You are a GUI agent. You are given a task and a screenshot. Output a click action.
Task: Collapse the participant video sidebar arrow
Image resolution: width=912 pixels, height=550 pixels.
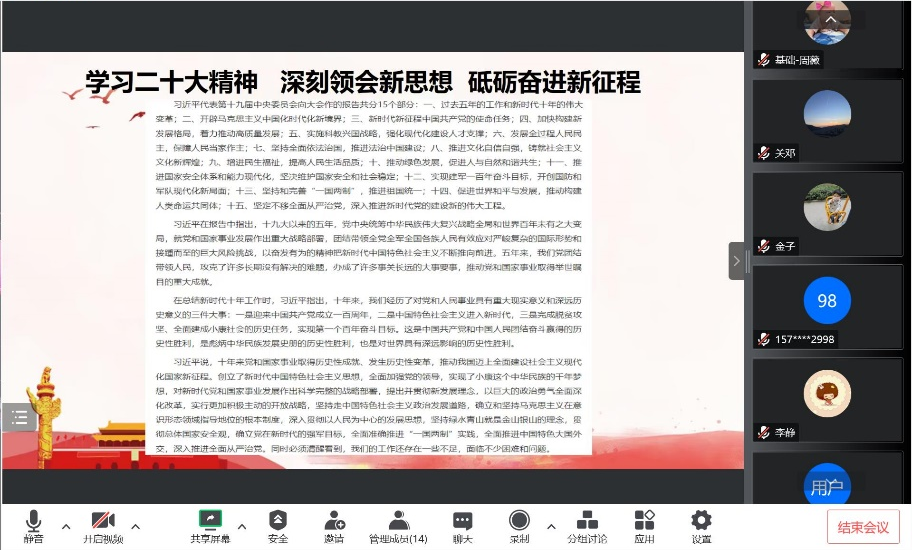point(737,261)
